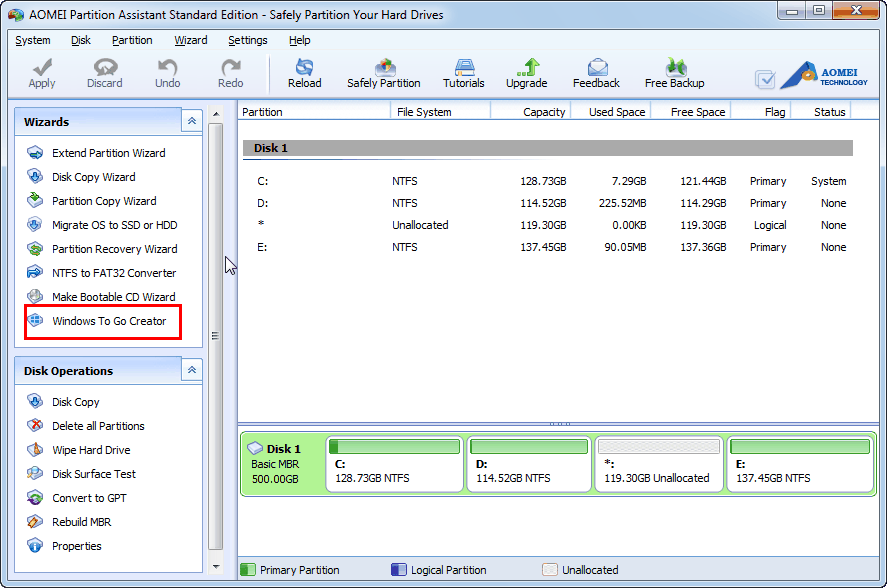Click the Partition Recovery Wizard icon

coord(35,248)
